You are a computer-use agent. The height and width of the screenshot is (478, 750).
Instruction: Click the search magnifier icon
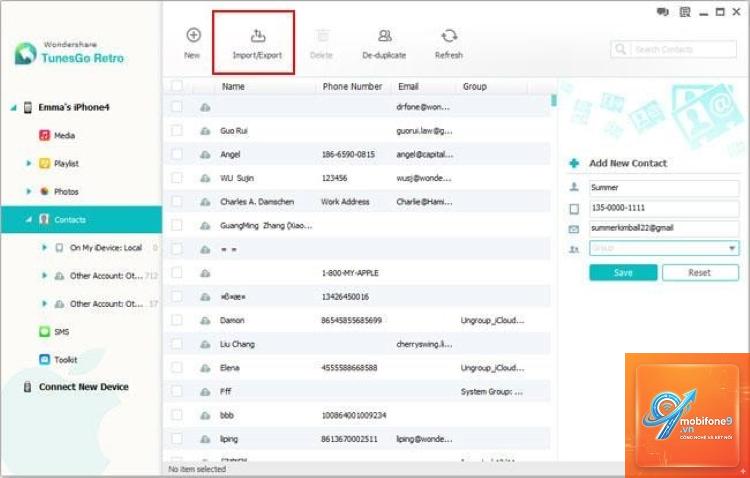[x=620, y=49]
